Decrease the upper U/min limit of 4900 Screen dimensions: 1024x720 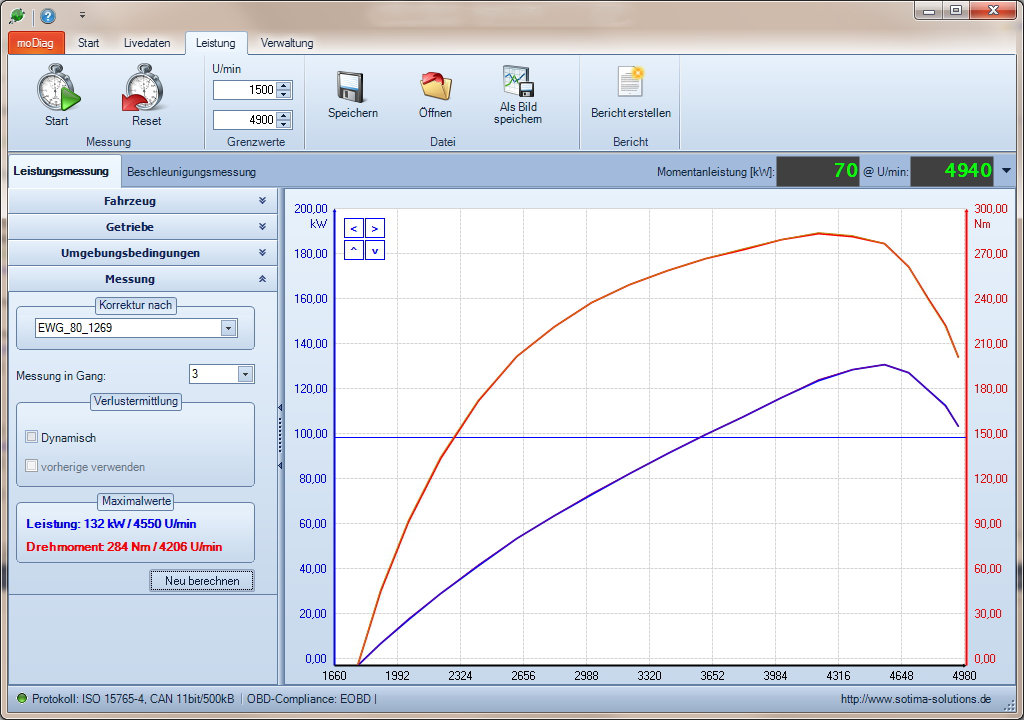pos(283,124)
